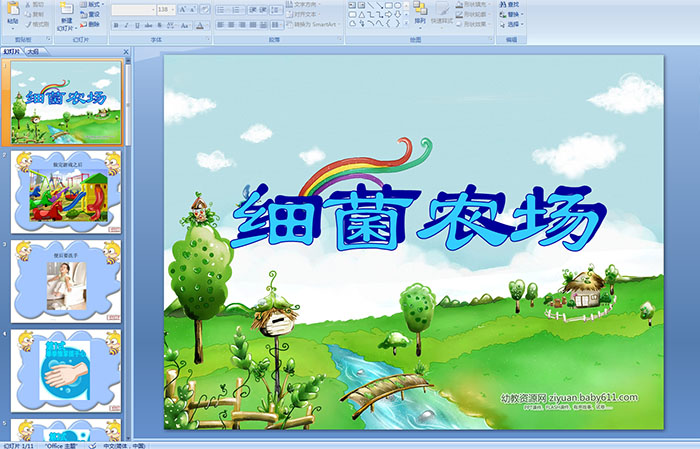The image size is (700, 449).
Task: Click the Numbering list icon
Action: [237, 10]
